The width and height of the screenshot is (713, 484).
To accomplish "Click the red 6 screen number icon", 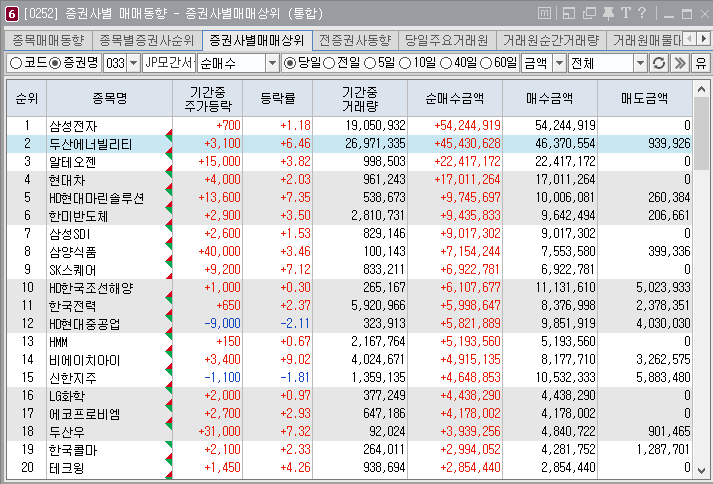I will click(11, 14).
